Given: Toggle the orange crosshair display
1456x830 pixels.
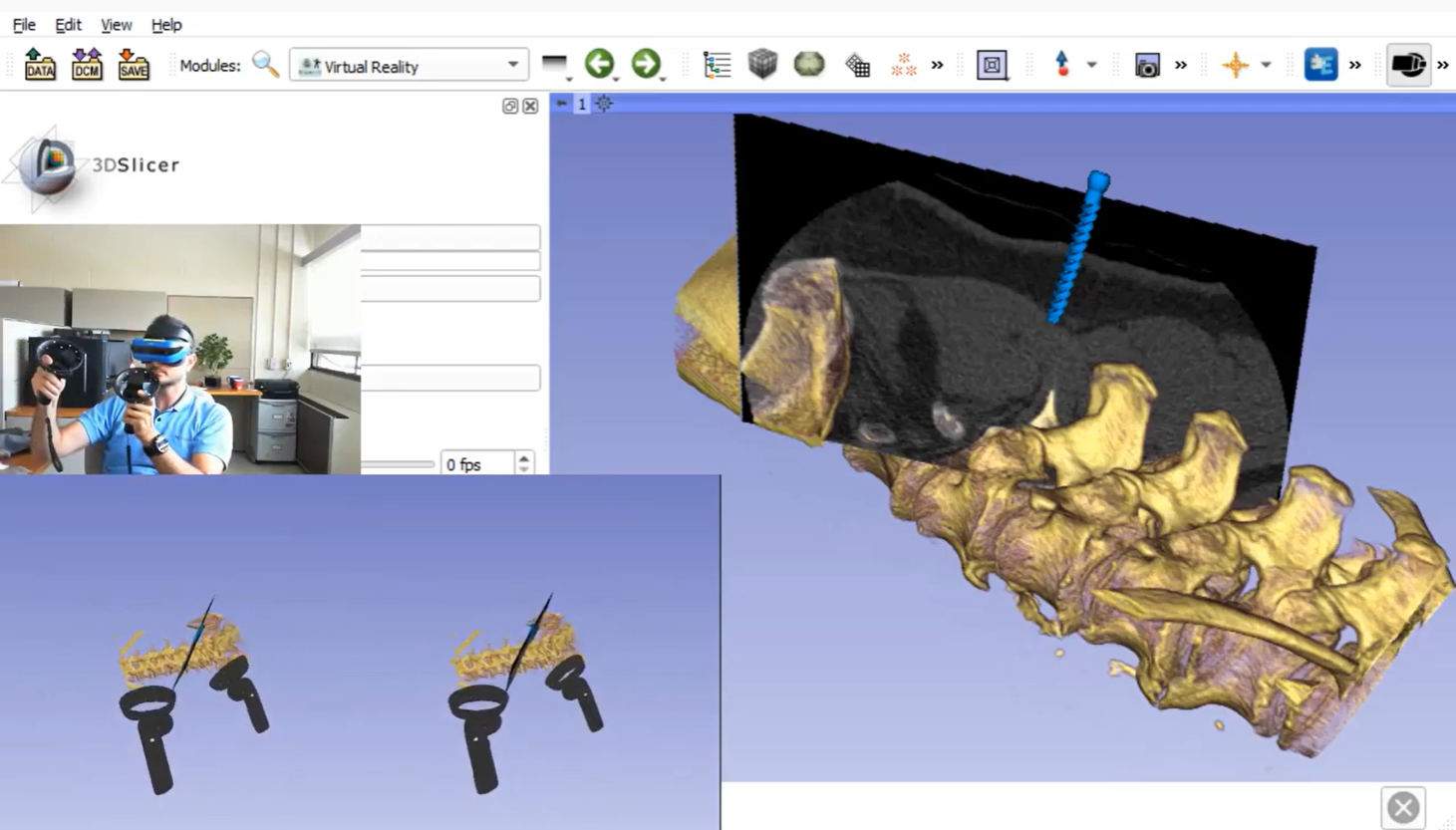Looking at the screenshot, I should point(1235,65).
